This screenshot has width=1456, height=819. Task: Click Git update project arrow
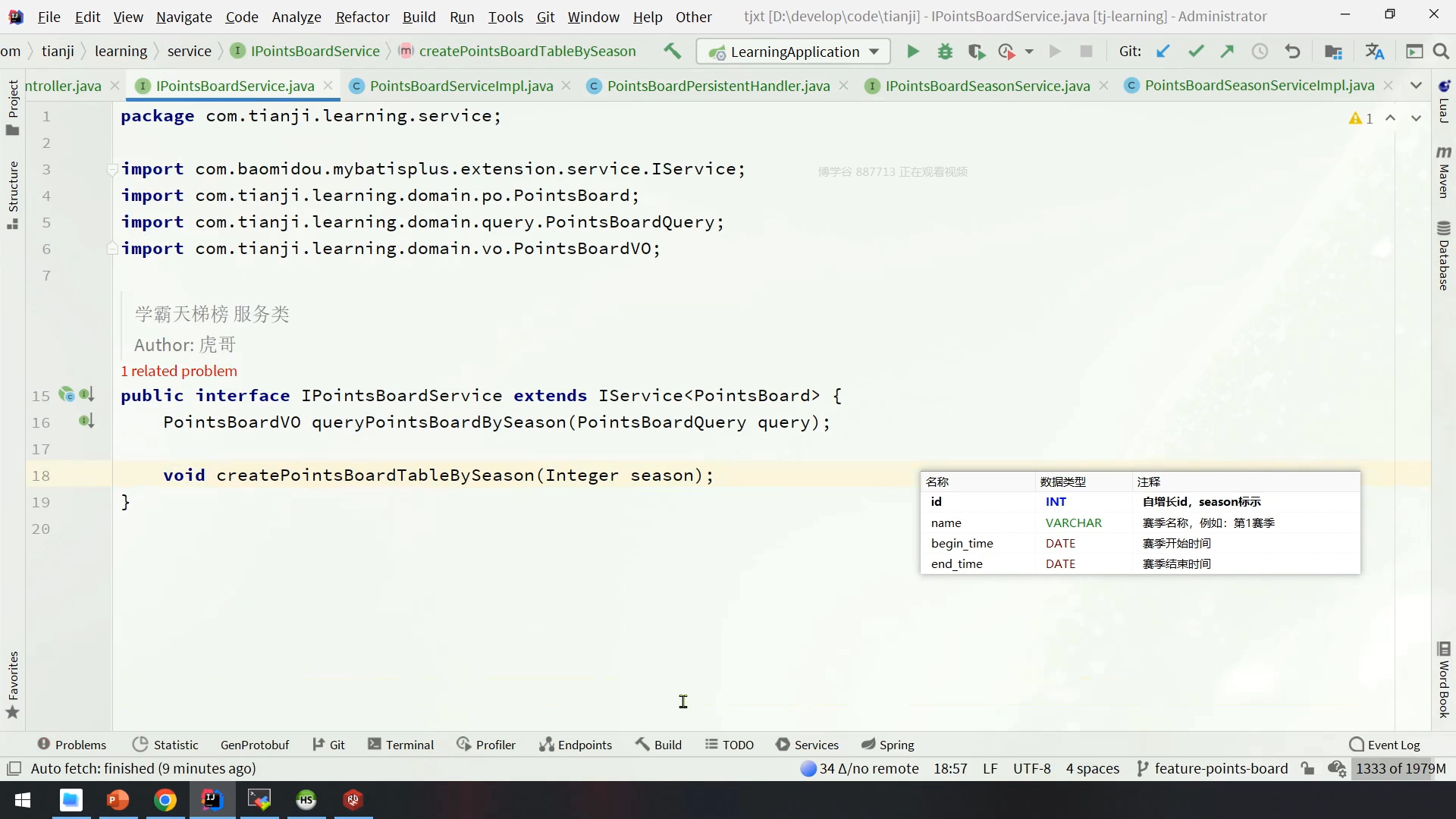(x=1163, y=52)
